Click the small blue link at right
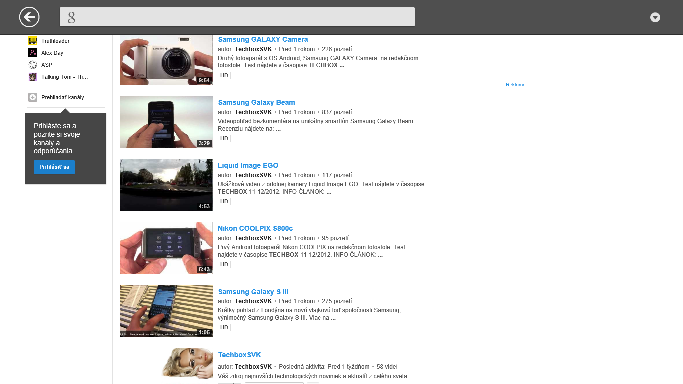Image resolution: width=683 pixels, height=384 pixels. pyautogui.click(x=515, y=84)
